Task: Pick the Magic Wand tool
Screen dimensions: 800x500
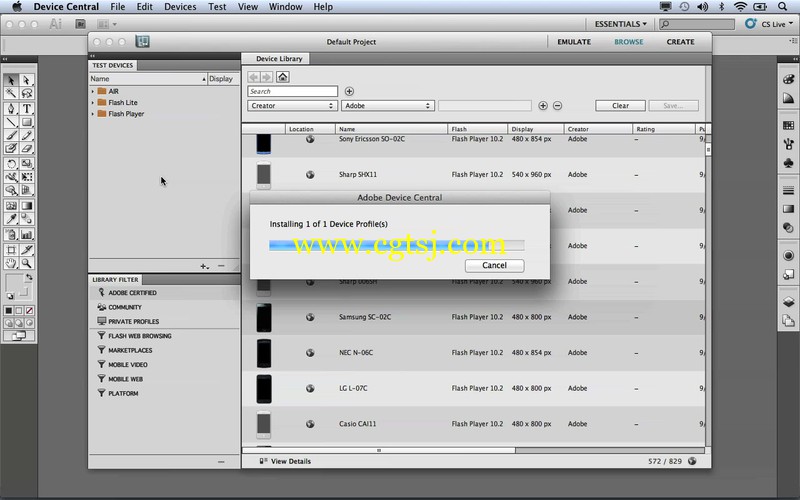Action: (x=11, y=93)
